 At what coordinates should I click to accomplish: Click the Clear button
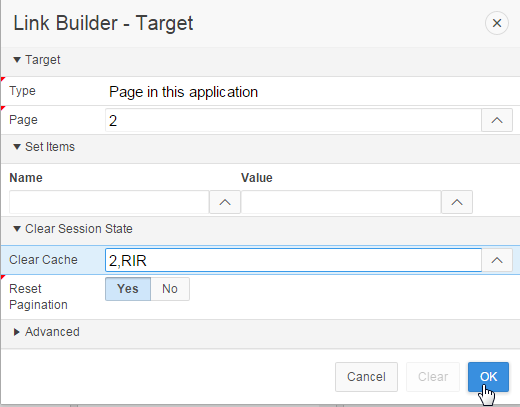(433, 377)
